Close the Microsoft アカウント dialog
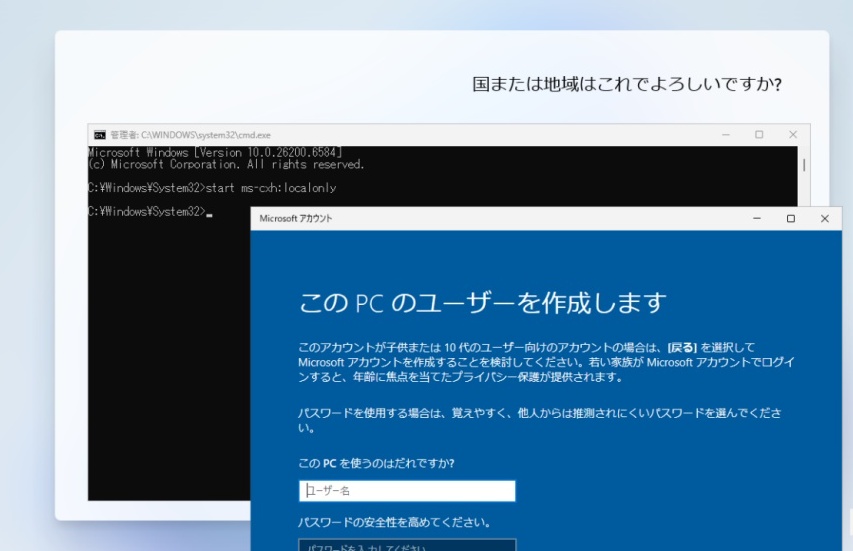This screenshot has height=551, width=853. 824,218
